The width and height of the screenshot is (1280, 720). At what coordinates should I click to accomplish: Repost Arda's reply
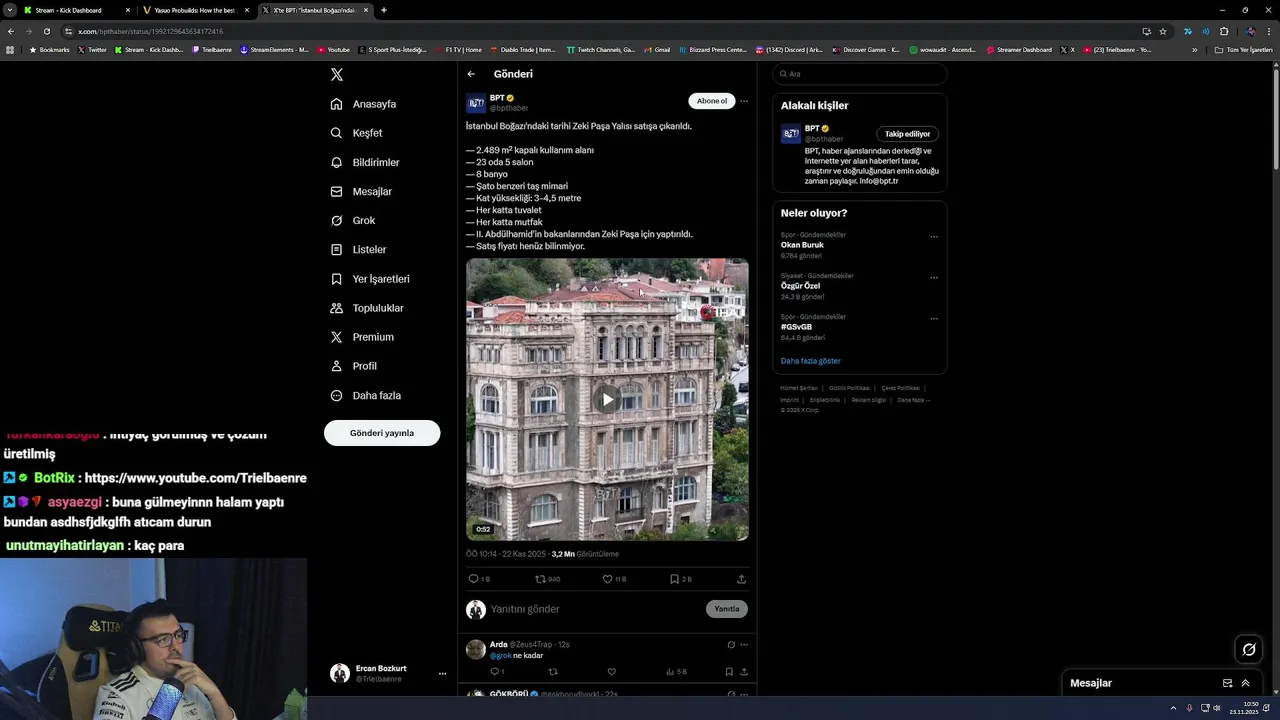553,672
